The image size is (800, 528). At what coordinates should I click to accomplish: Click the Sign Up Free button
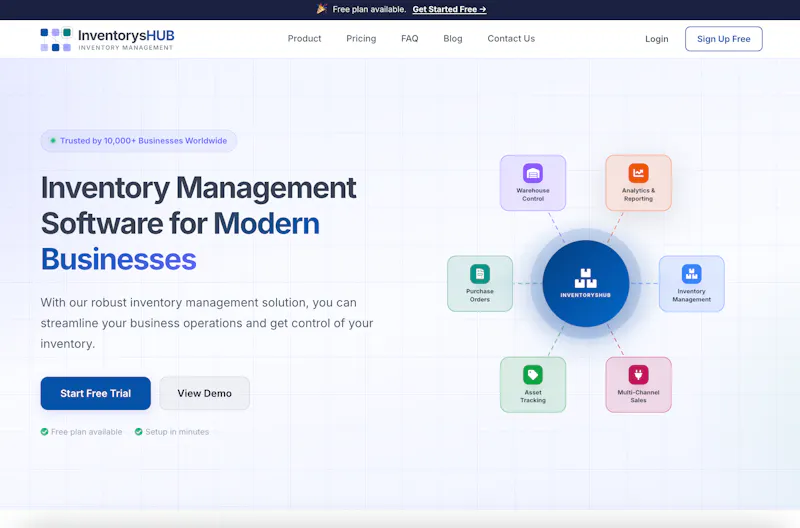pyautogui.click(x=723, y=39)
